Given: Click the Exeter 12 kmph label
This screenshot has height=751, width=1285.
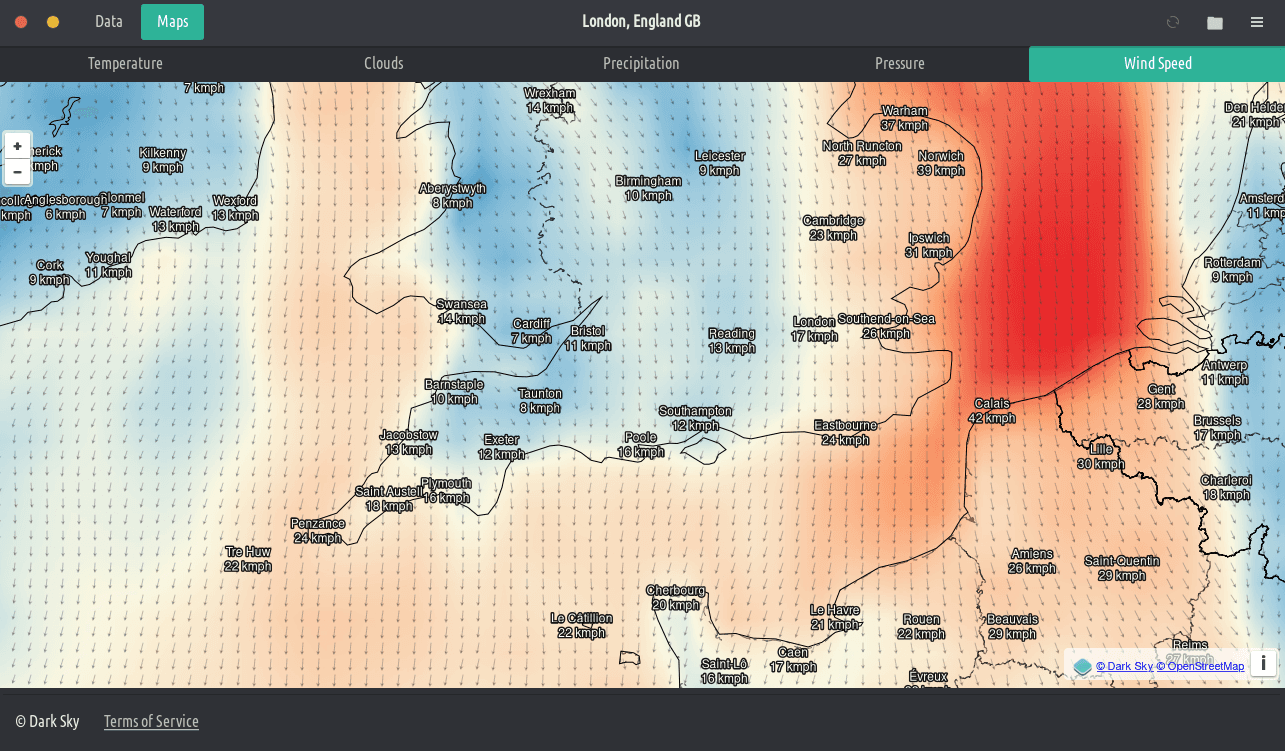Looking at the screenshot, I should pos(501,447).
